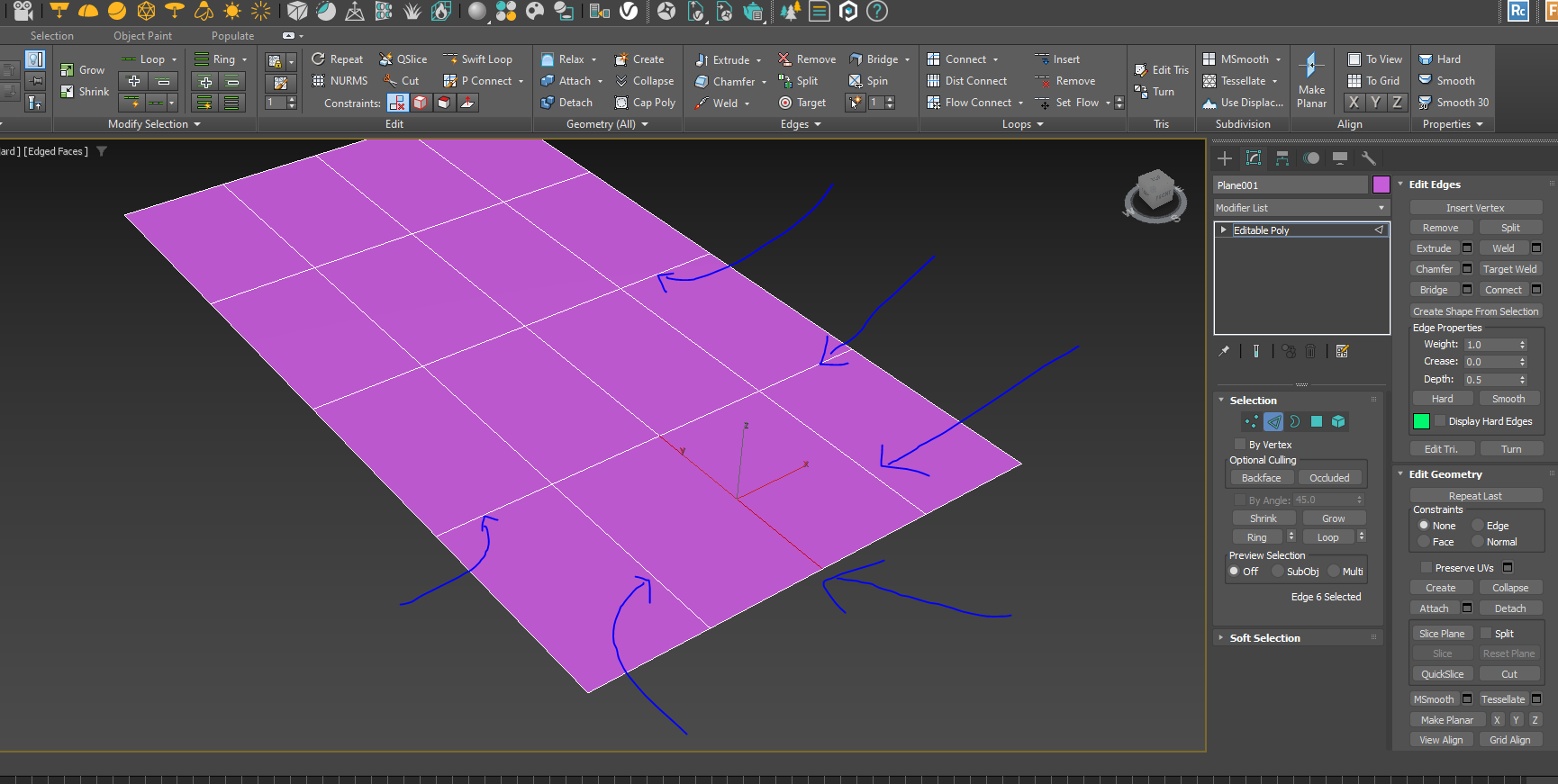Click Make Planar in Align panel

(x=1311, y=81)
